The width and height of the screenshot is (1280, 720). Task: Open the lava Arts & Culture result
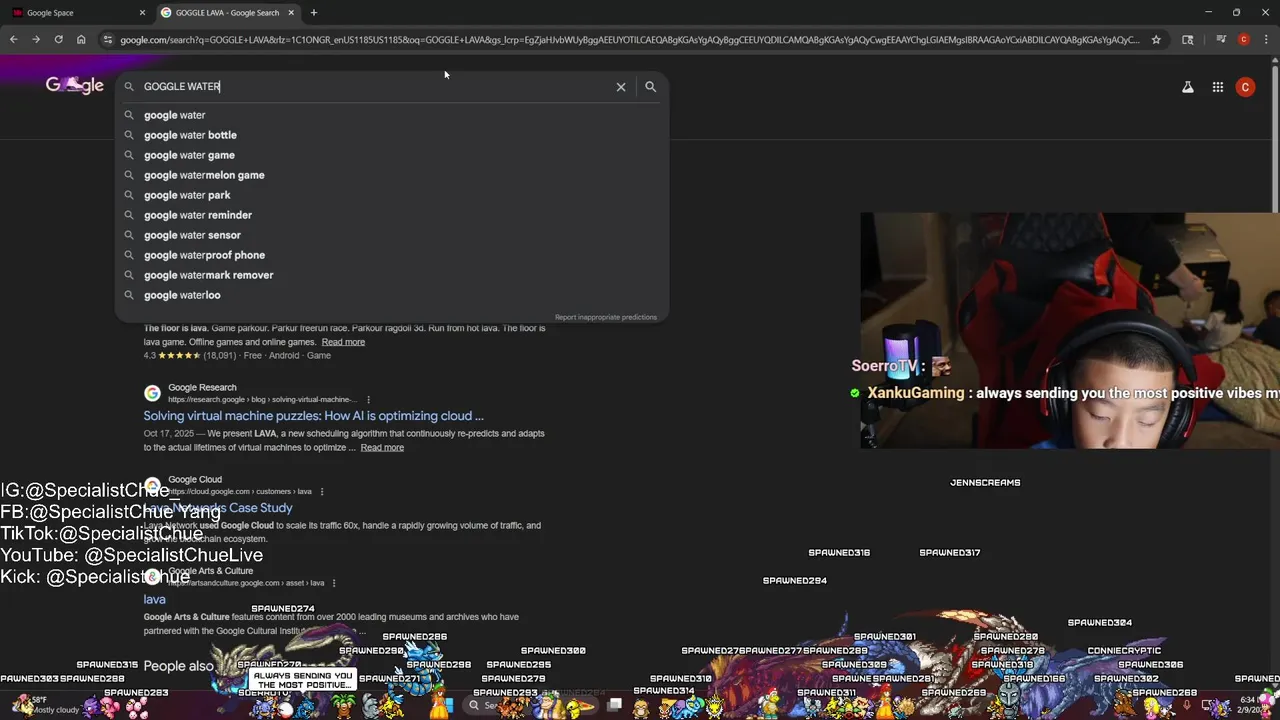click(x=154, y=600)
